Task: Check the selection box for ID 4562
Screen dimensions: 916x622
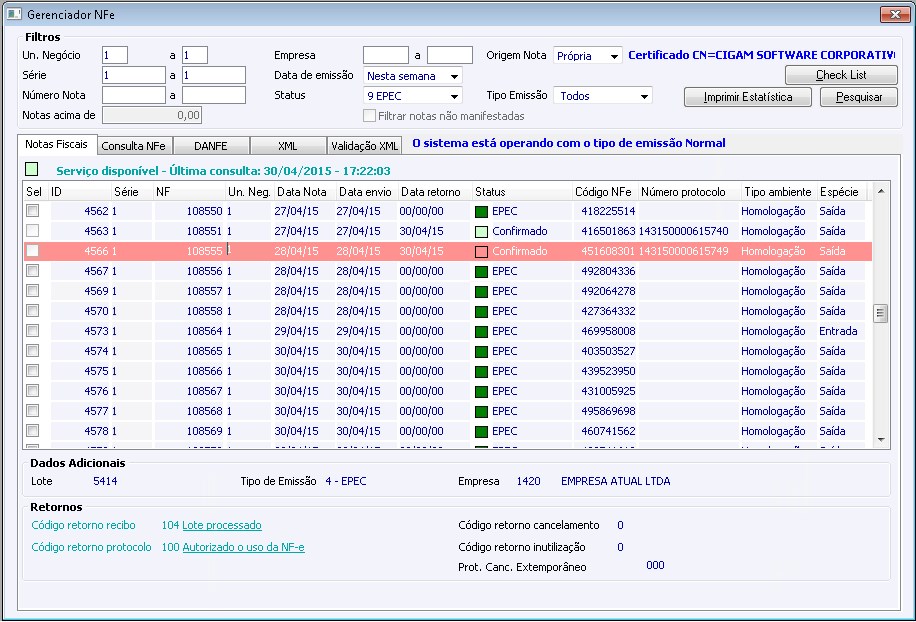Action: tap(33, 211)
